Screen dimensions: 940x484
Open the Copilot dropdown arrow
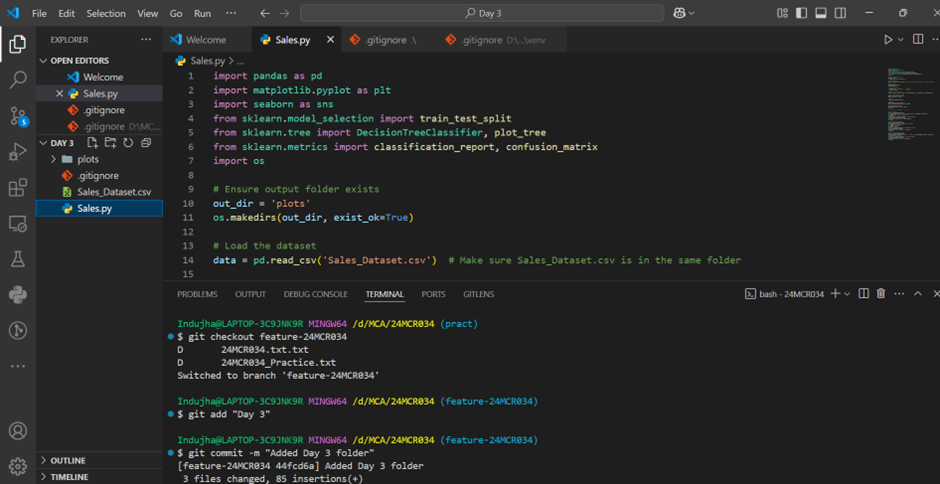[x=691, y=13]
